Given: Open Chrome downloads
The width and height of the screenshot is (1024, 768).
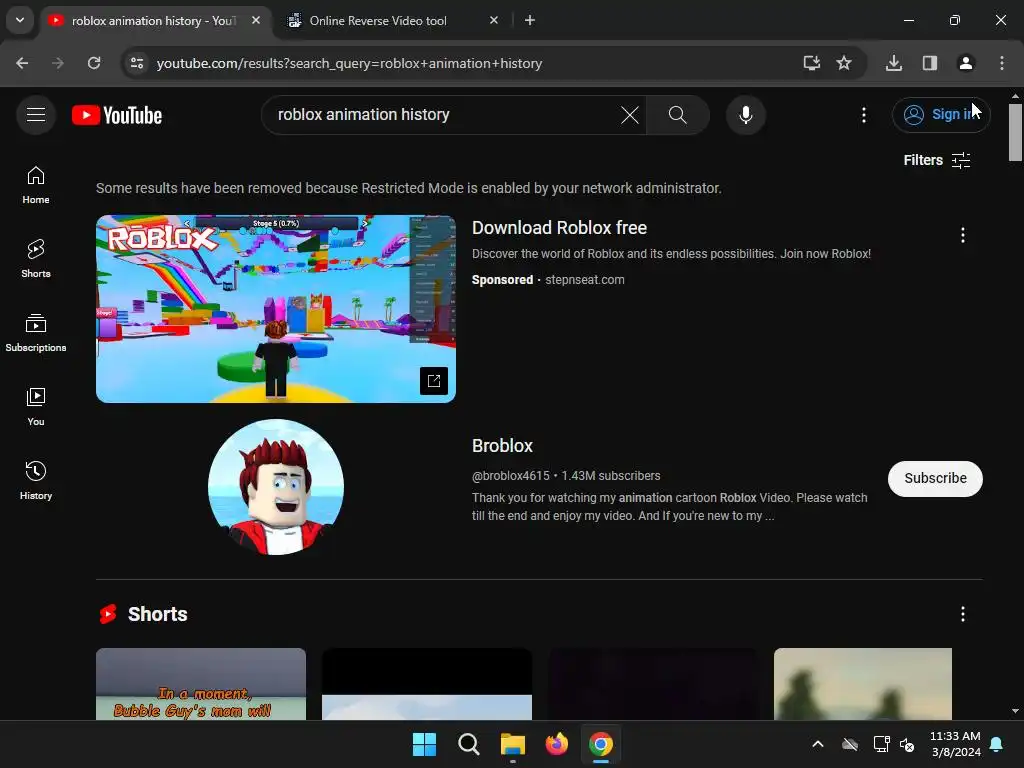Looking at the screenshot, I should click(x=893, y=63).
